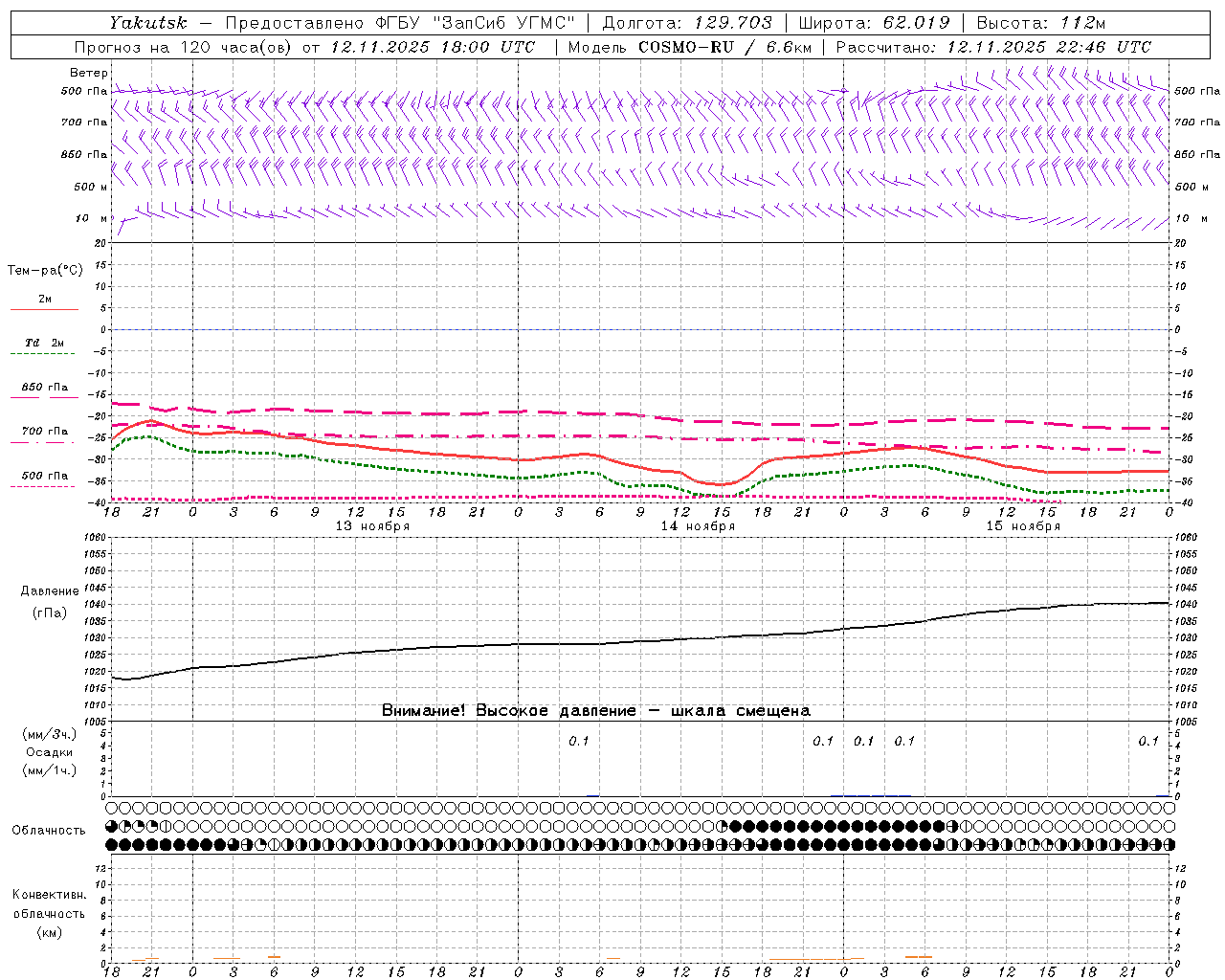
Task: Click the Рассчитано: 12.11.2025 22:46 UTC timestamp
Action: pyautogui.click(x=993, y=47)
